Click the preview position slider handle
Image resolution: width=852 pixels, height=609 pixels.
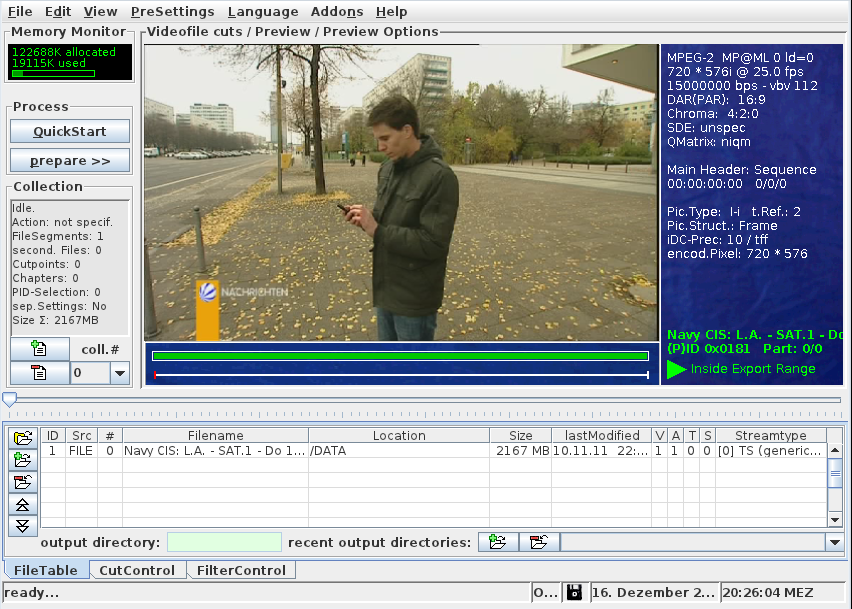click(9, 399)
